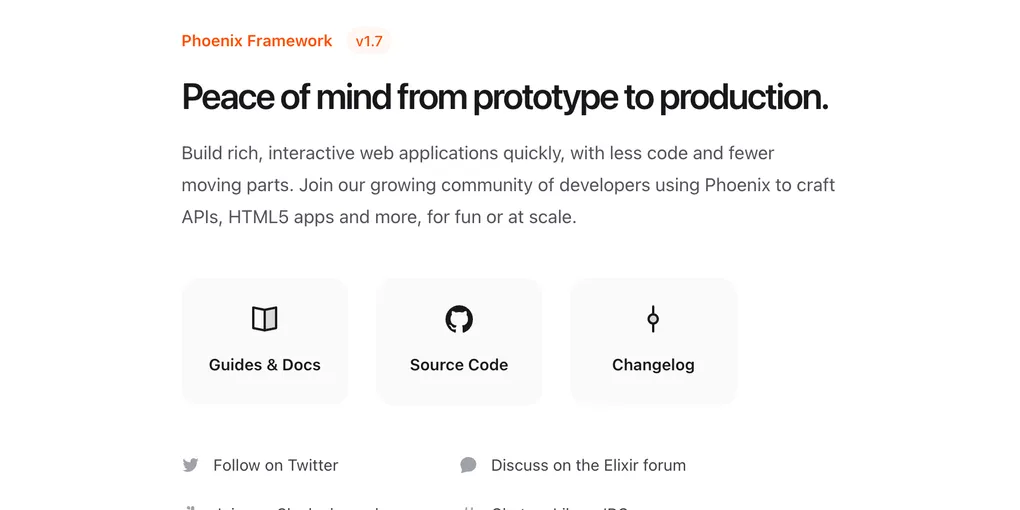Click the GitHub octocat icon
1020x510 pixels.
[x=459, y=319]
